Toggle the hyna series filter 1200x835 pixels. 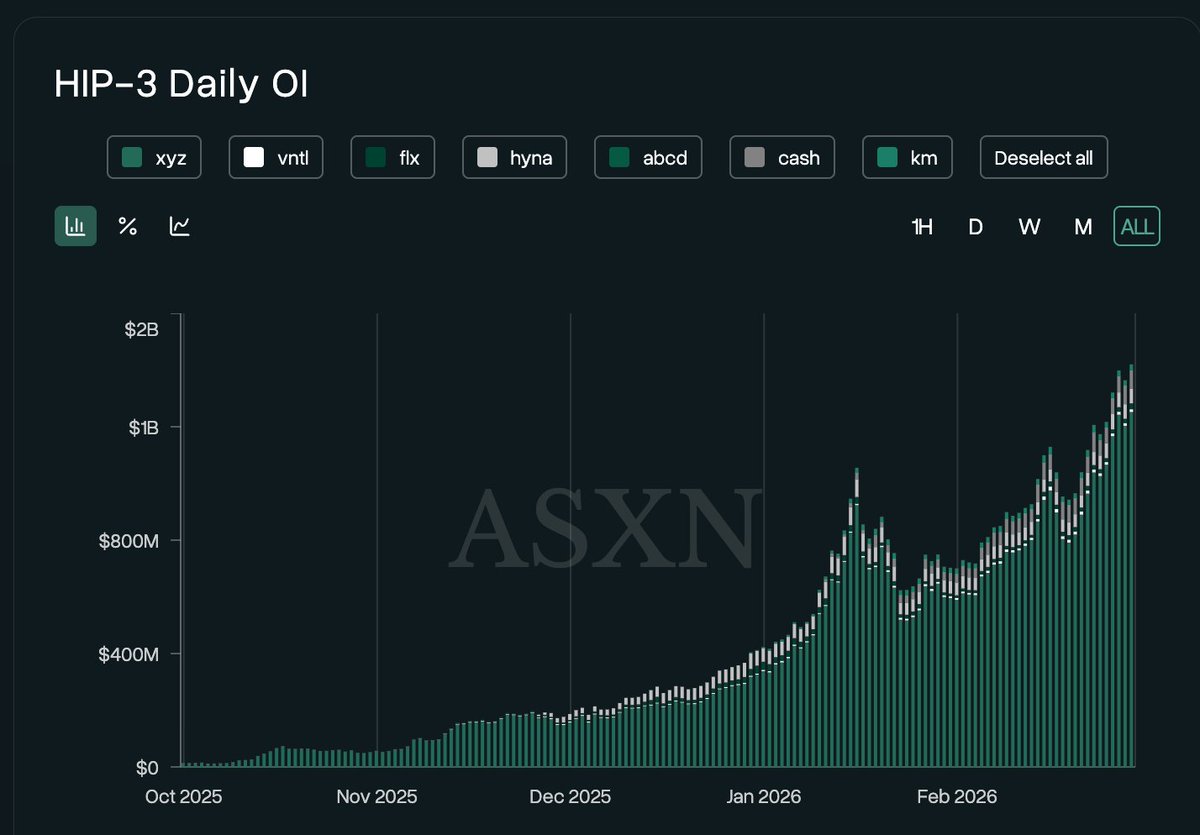[515, 157]
